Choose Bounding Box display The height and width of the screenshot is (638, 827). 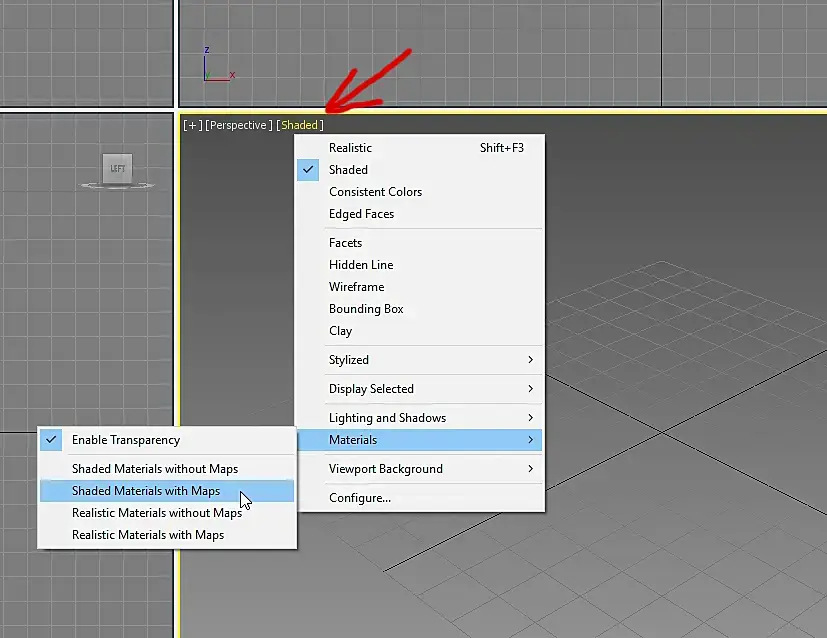420,309
